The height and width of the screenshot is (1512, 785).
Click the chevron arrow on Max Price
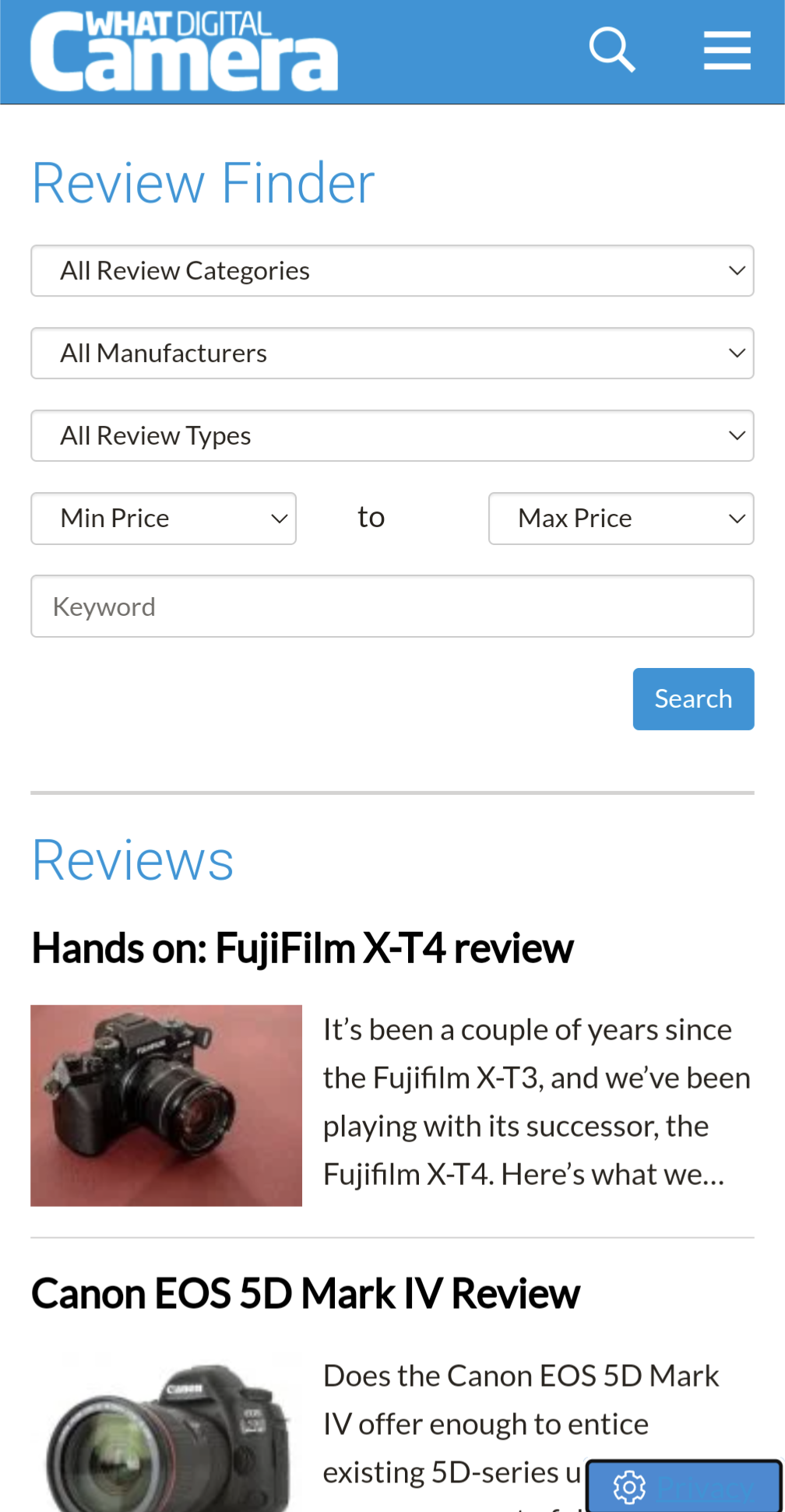(x=737, y=519)
